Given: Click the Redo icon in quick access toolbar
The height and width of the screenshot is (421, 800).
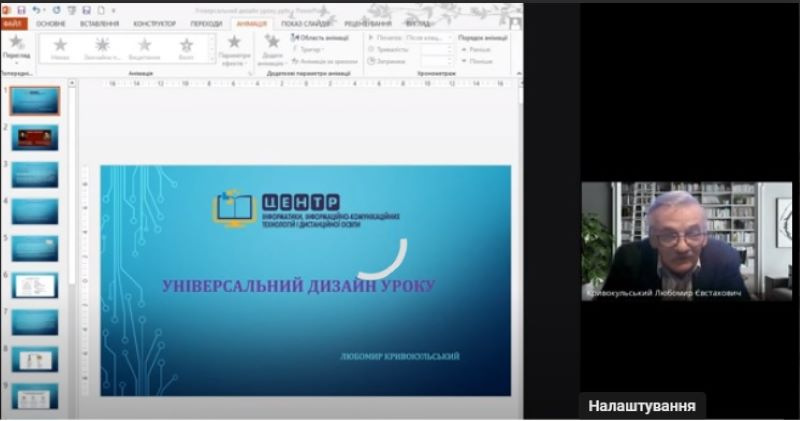Looking at the screenshot, I should pos(56,10).
